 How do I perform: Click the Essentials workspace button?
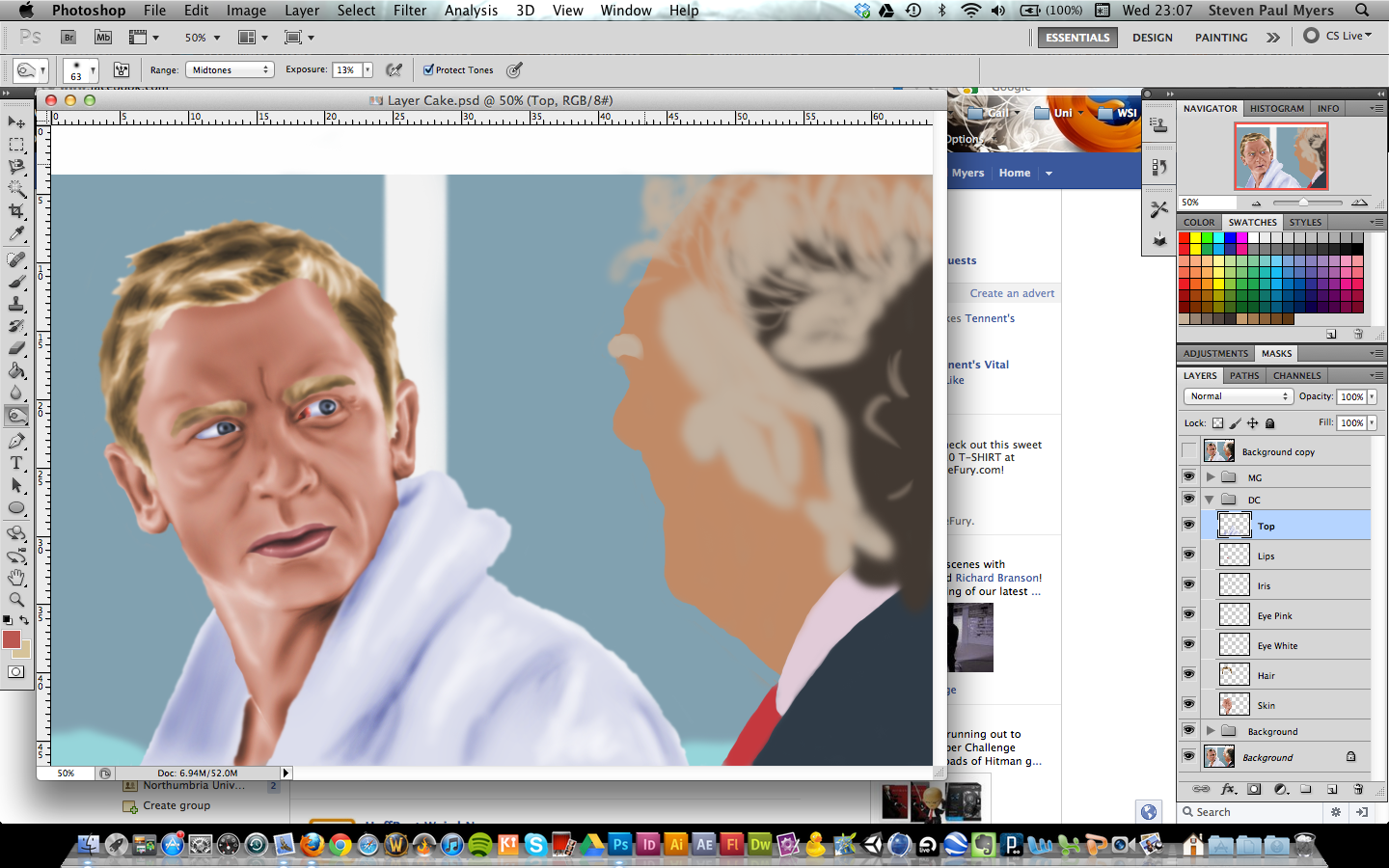coord(1077,38)
